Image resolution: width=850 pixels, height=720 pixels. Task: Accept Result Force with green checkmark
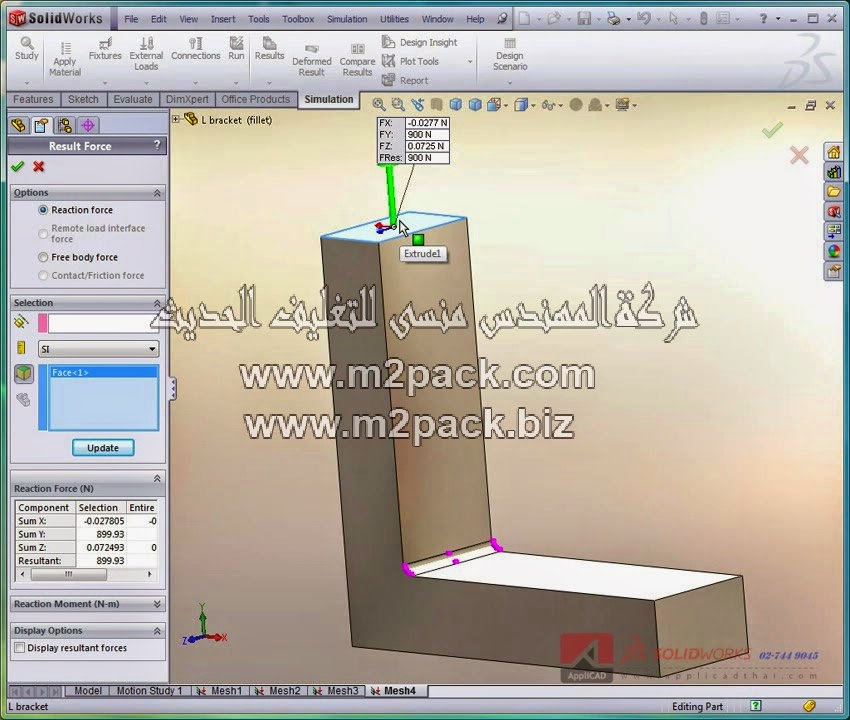click(18, 166)
